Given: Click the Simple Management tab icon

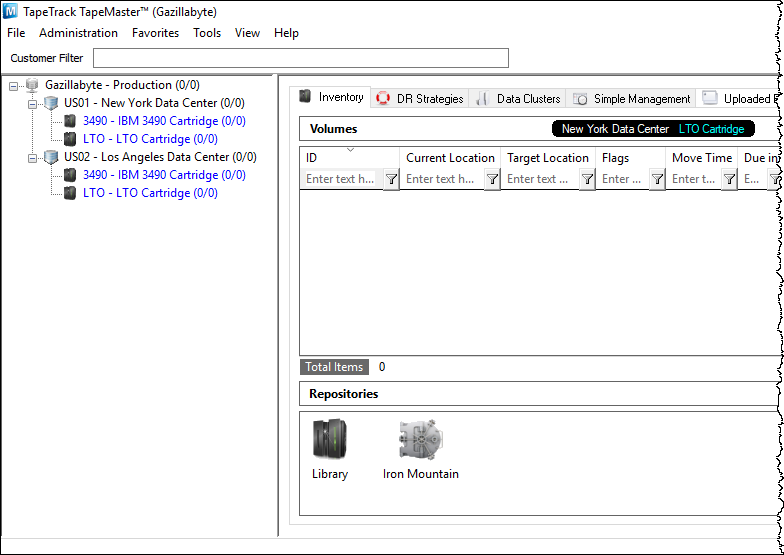Looking at the screenshot, I should click(580, 98).
